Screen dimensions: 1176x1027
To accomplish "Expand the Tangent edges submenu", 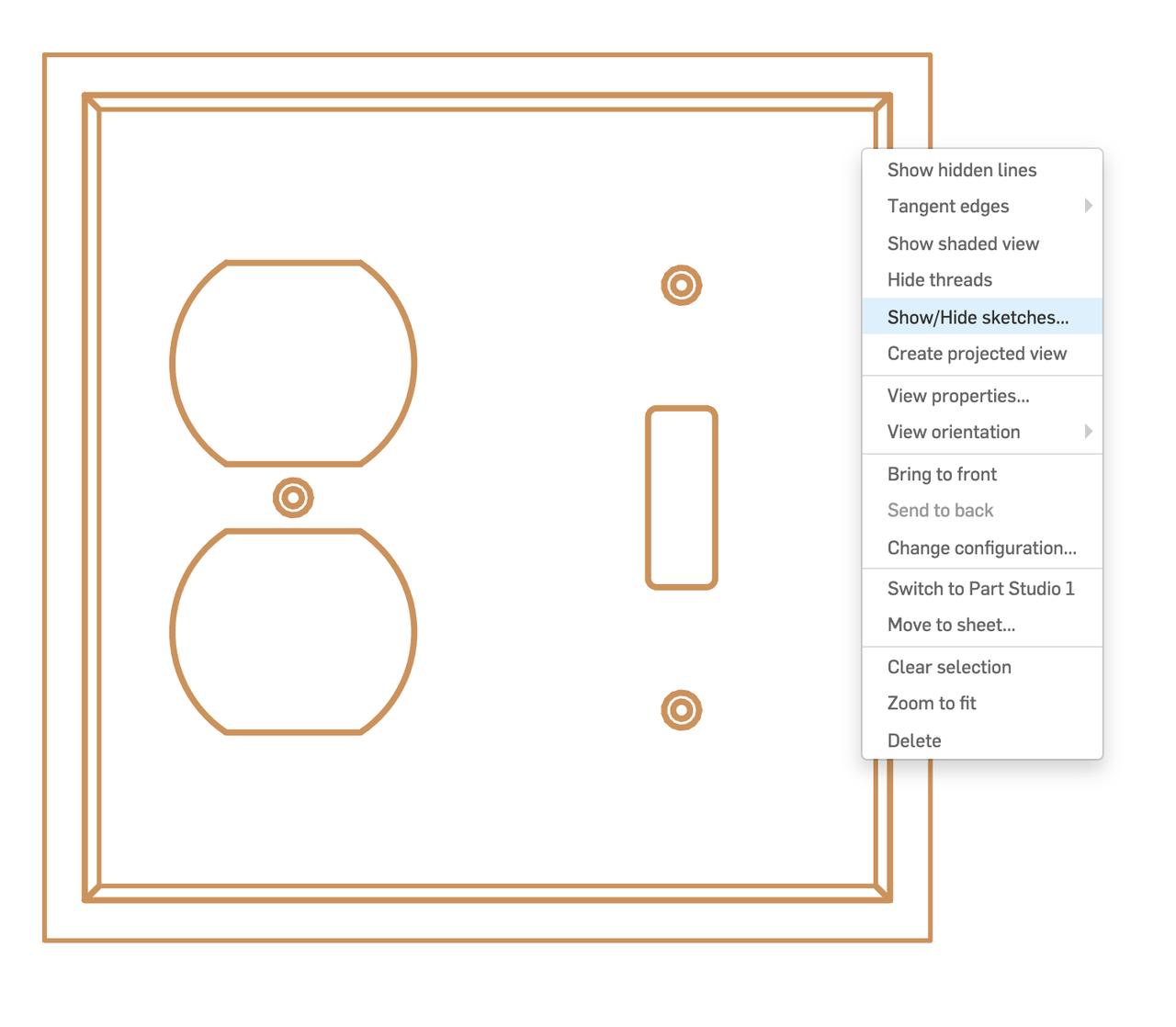I will [948, 206].
